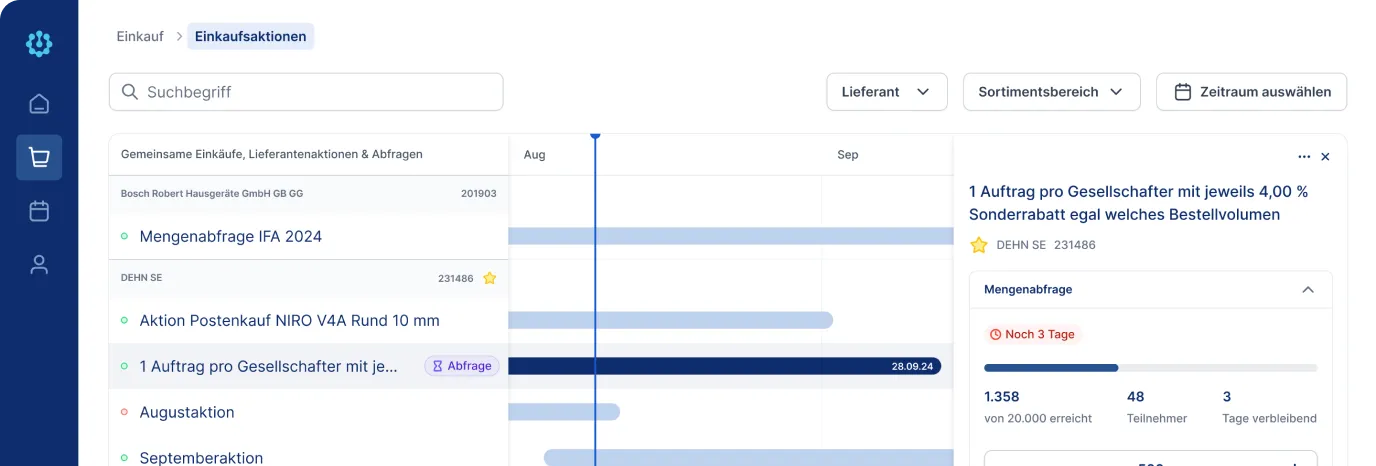Screen dimensions: 1376x466
Task: Click the Aug month label
Action: tap(535, 155)
